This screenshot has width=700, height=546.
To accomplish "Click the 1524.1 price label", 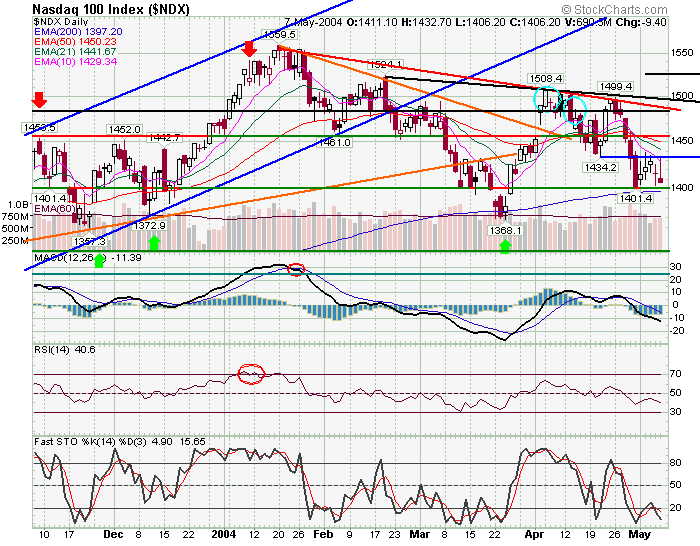I will pyautogui.click(x=386, y=65).
